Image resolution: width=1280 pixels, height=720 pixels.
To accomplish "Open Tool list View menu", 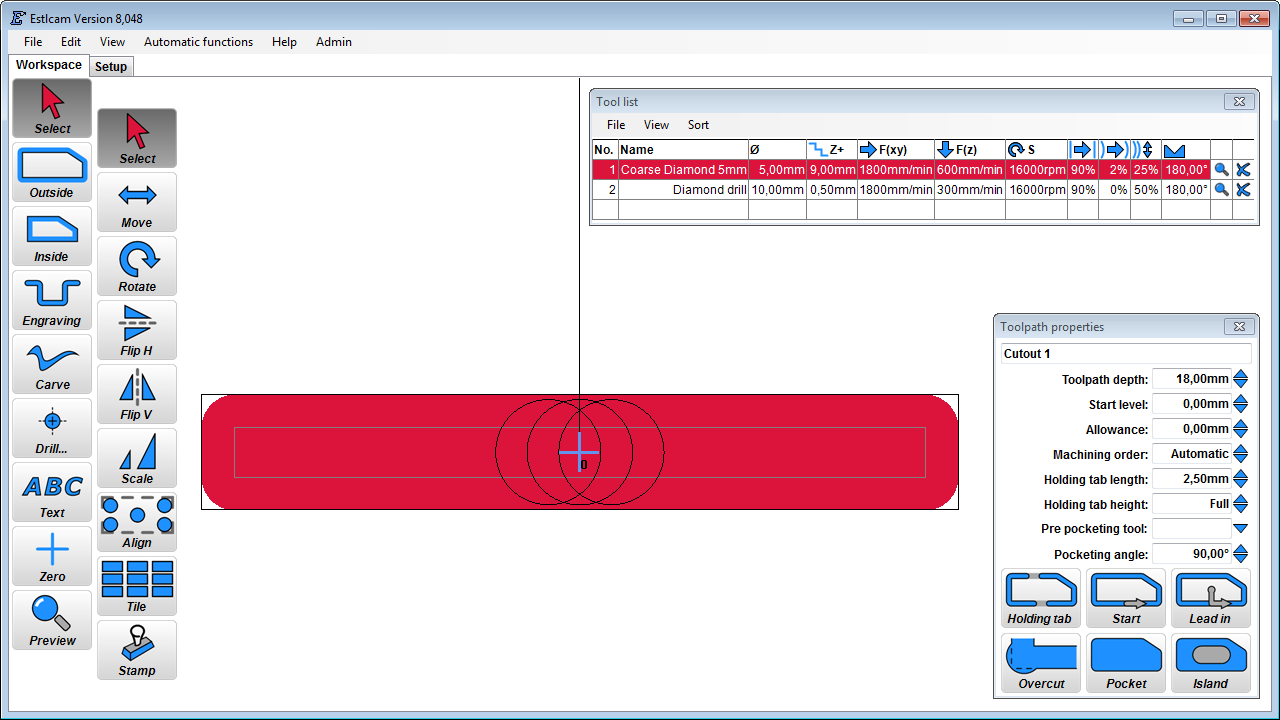I will pyautogui.click(x=656, y=125).
